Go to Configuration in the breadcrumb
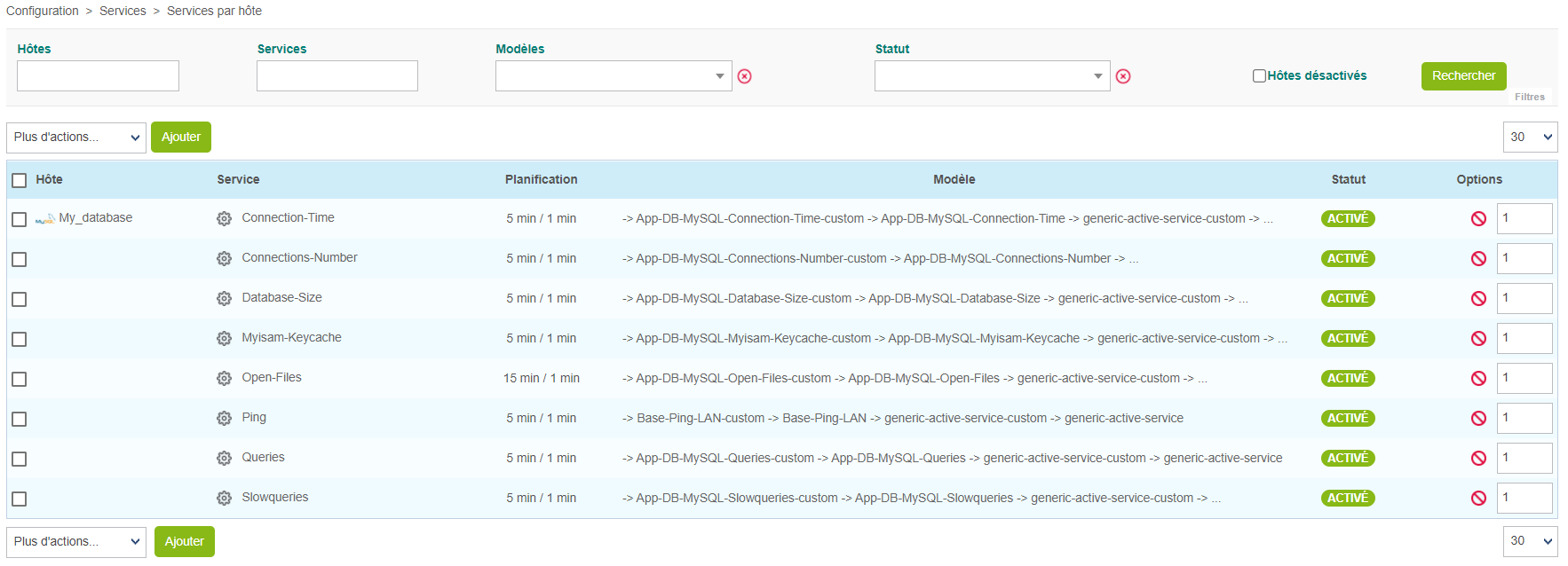1568x566 pixels. click(x=43, y=11)
